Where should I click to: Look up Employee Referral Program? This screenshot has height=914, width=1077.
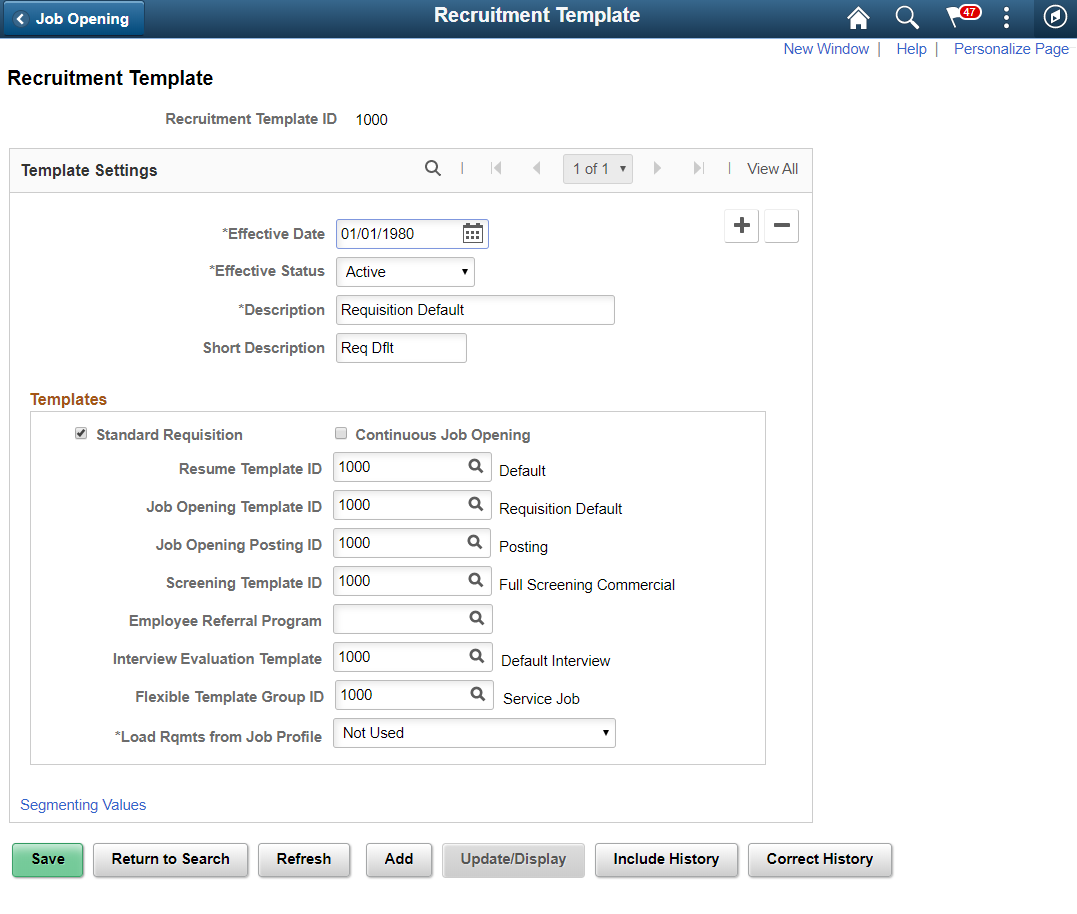[x=476, y=618]
